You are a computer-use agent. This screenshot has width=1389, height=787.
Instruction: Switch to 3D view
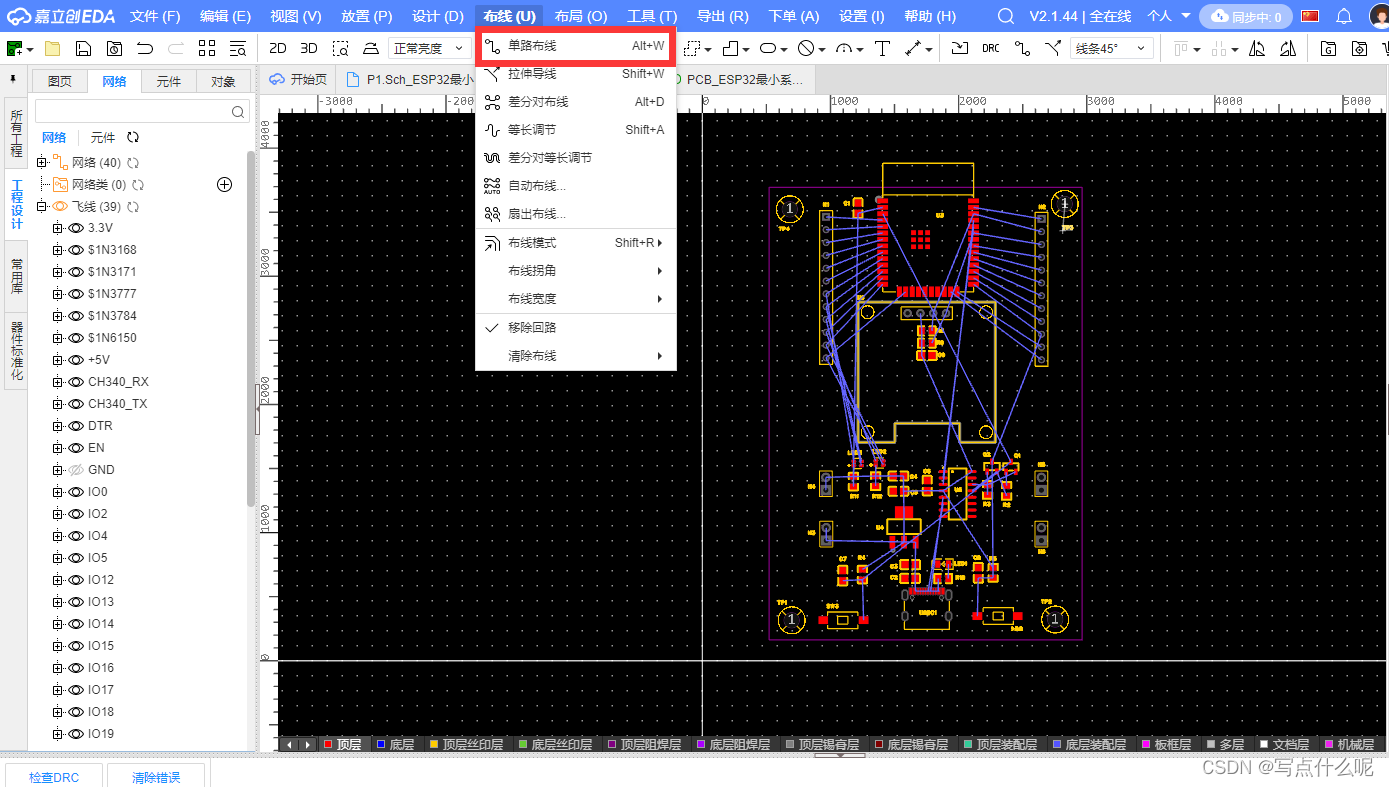(x=309, y=49)
